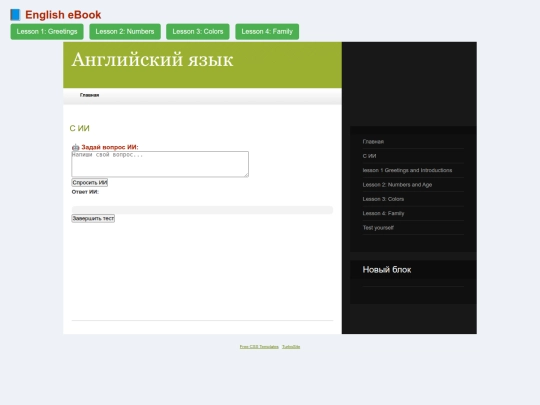Open the С ИИ sidebar link
The width and height of the screenshot is (540, 405).
point(369,156)
